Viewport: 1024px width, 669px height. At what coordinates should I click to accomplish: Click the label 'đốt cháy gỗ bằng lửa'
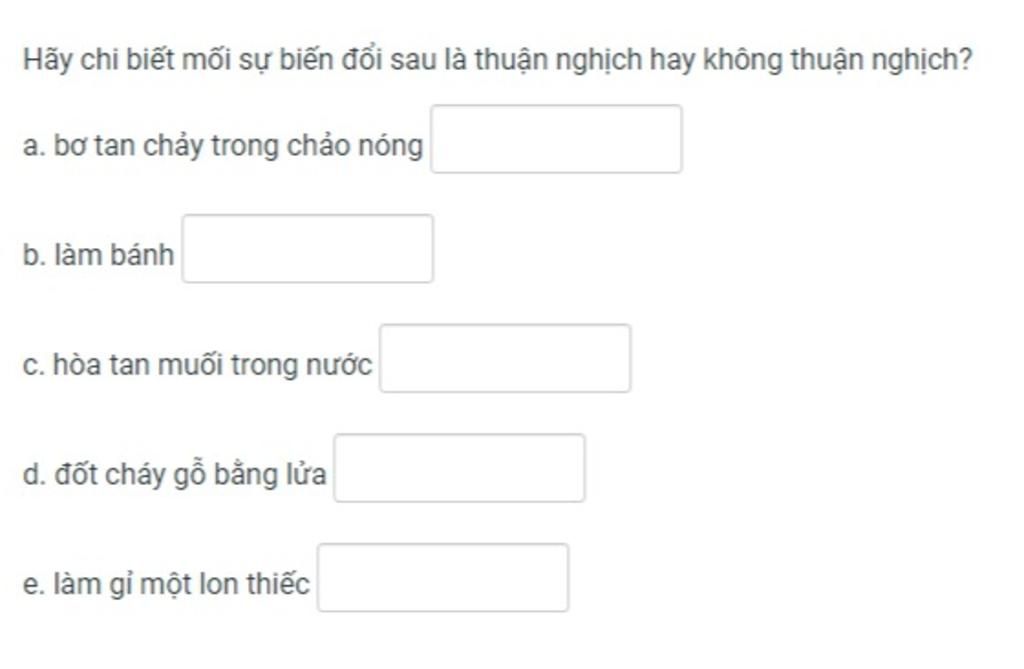click(x=190, y=475)
